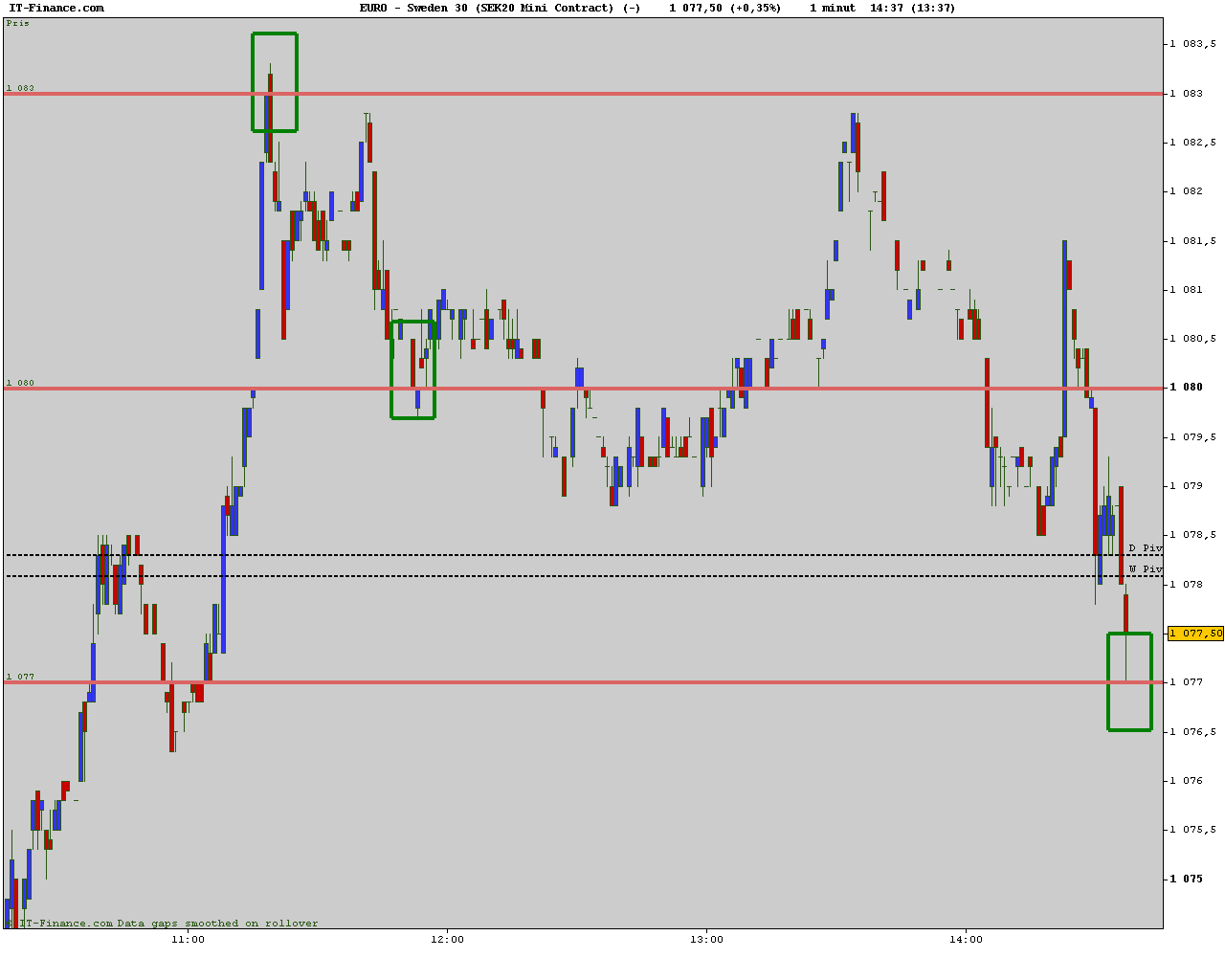Click the '1 078' price axis label
The height and width of the screenshot is (980, 1225).
coord(1187,585)
